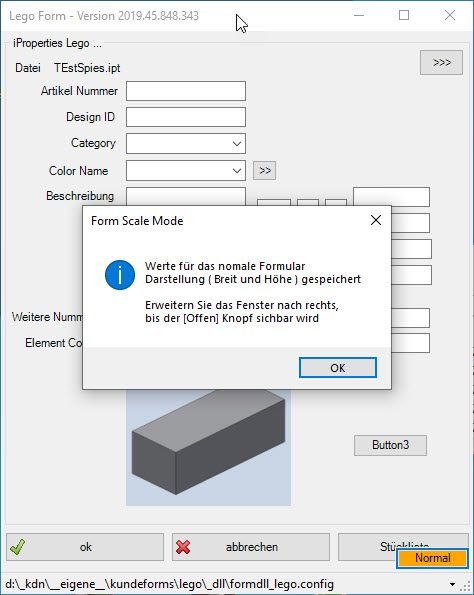Expand the form with >>> button
The width and height of the screenshot is (474, 595).
point(441,62)
